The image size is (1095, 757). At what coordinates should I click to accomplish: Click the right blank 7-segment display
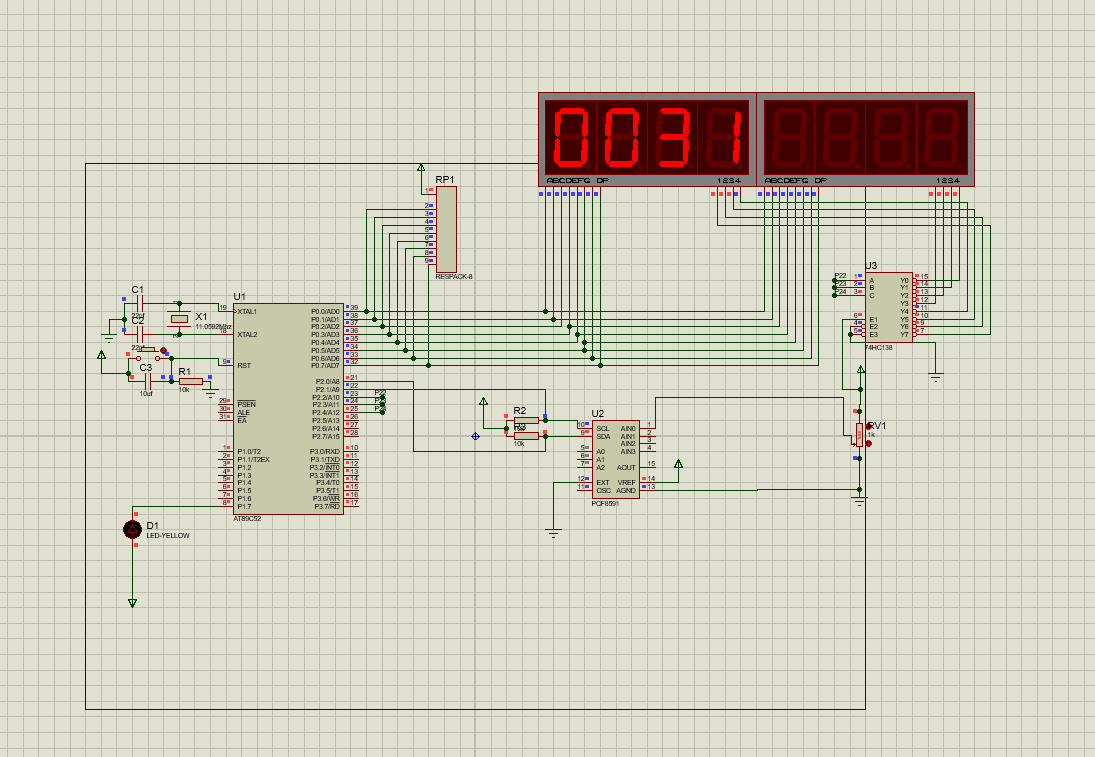[865, 140]
